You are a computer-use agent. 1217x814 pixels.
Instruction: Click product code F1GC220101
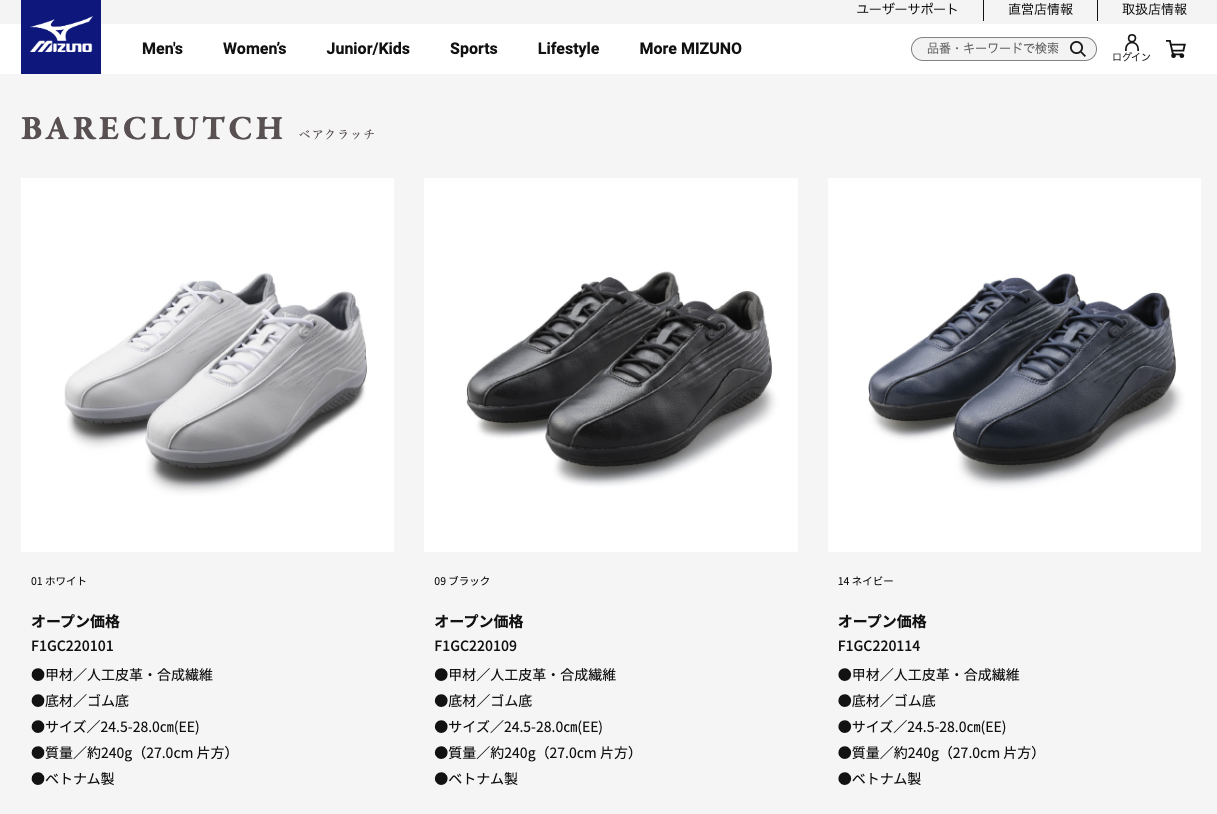(72, 646)
